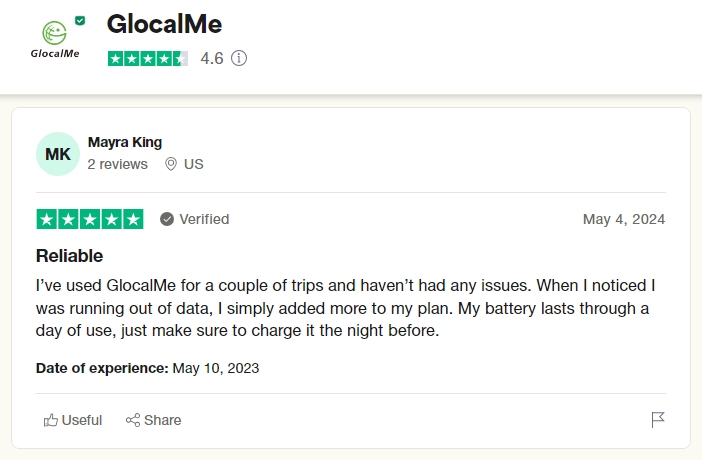Click the location pin icon beside US
This screenshot has height=460, width=702.
[171, 164]
